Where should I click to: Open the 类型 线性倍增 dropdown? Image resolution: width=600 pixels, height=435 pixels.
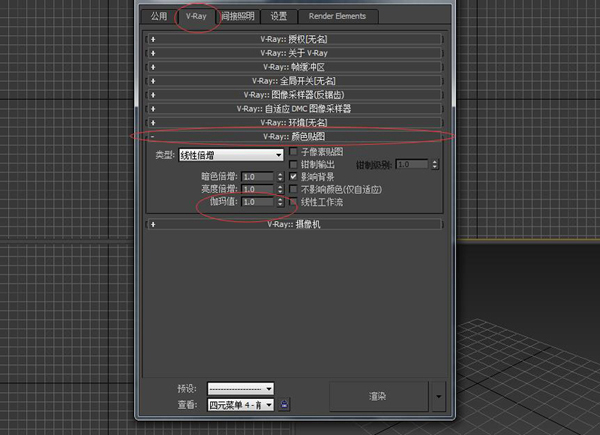pyautogui.click(x=231, y=155)
